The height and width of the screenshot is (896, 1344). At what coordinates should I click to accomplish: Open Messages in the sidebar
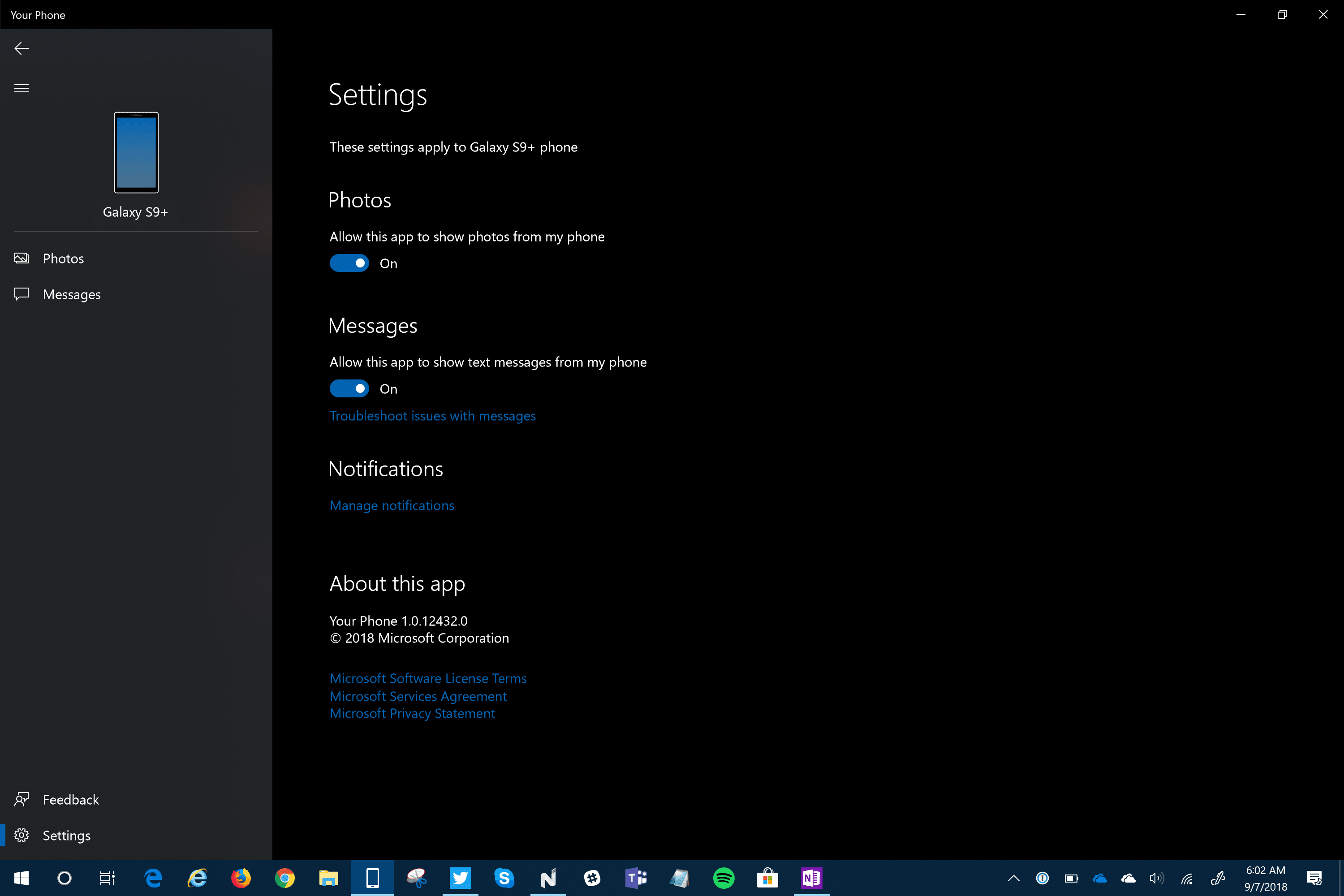click(71, 294)
